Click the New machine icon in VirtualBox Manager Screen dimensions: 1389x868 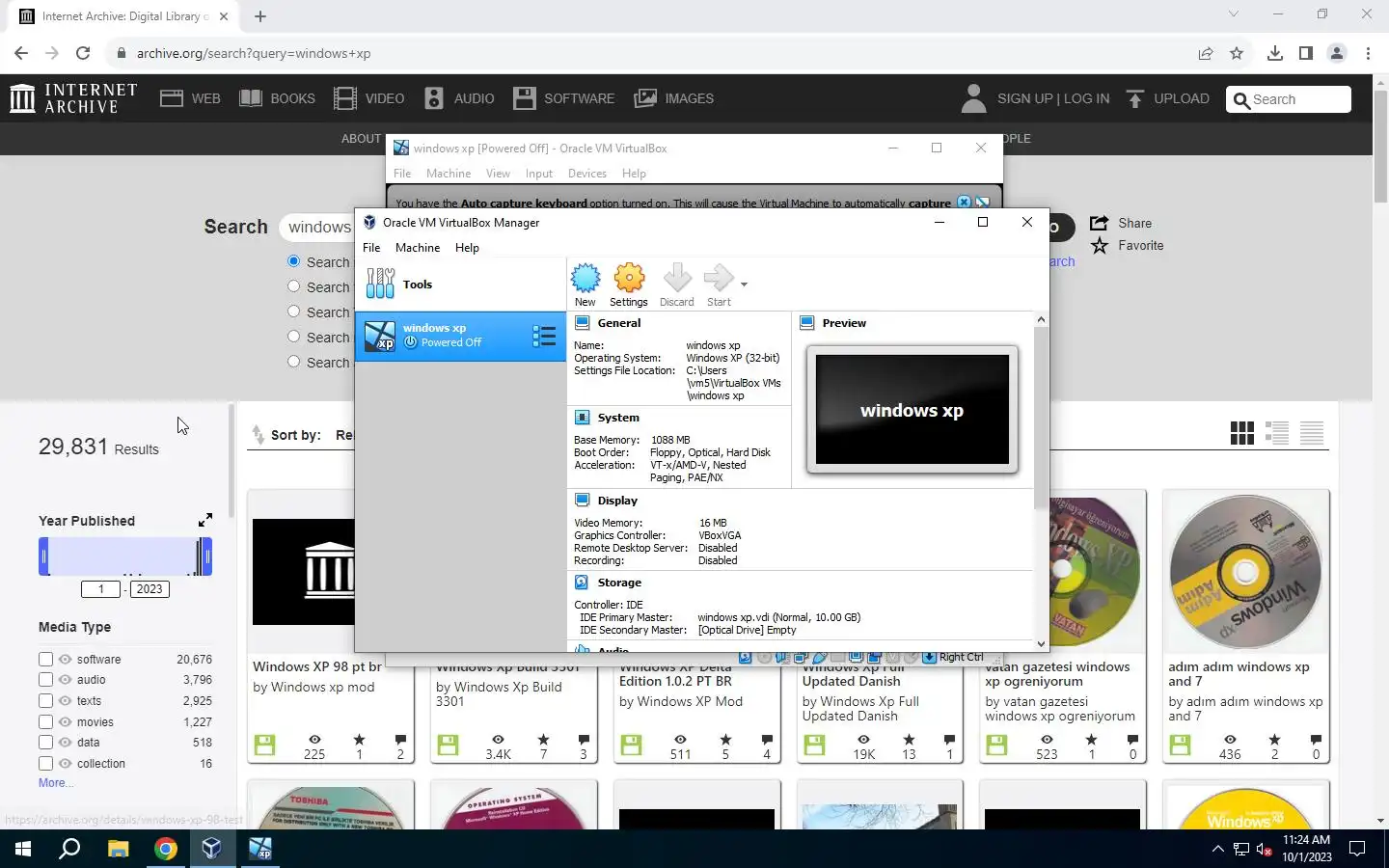pos(585,285)
